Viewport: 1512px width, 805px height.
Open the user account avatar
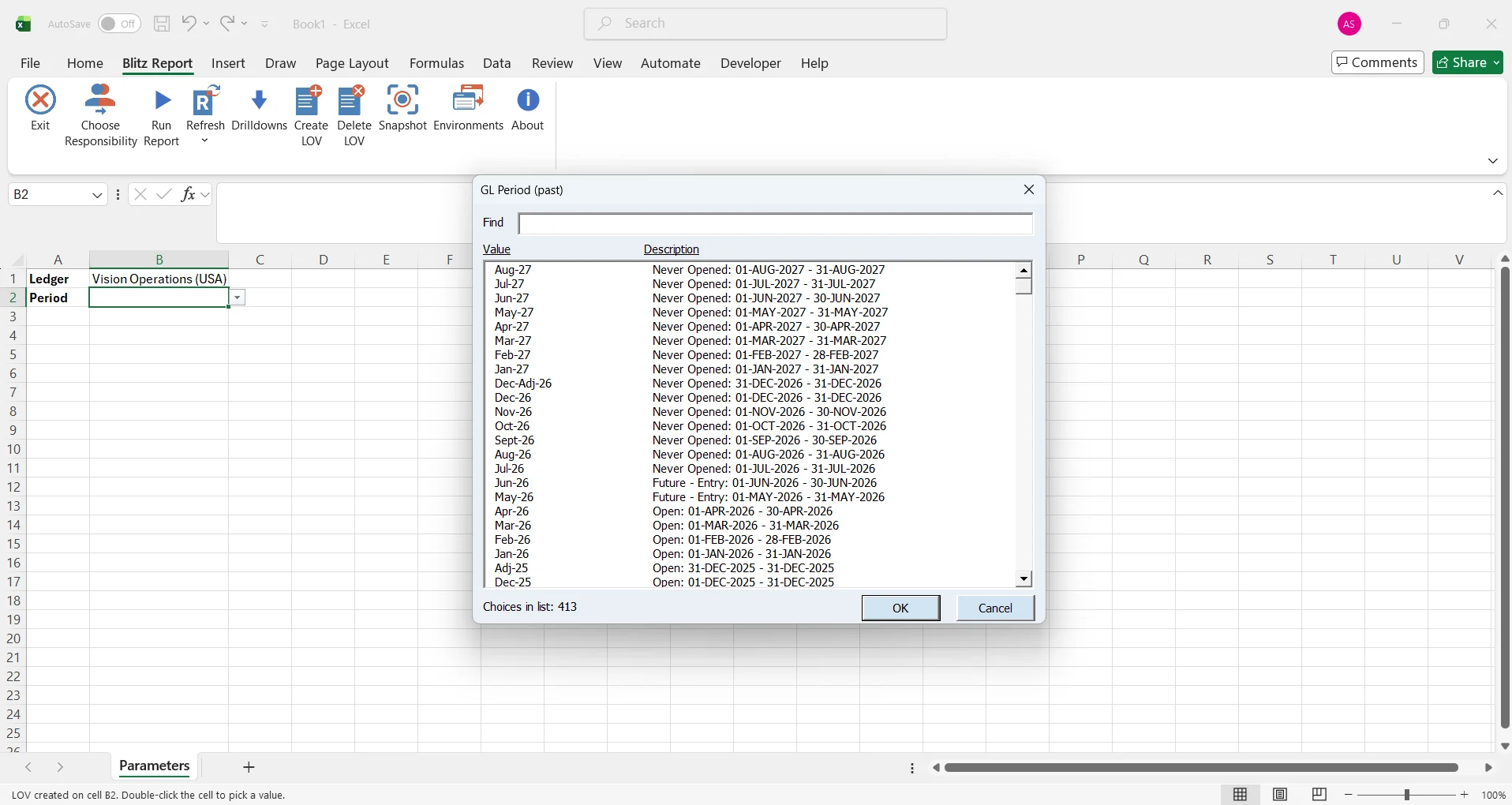1350,24
